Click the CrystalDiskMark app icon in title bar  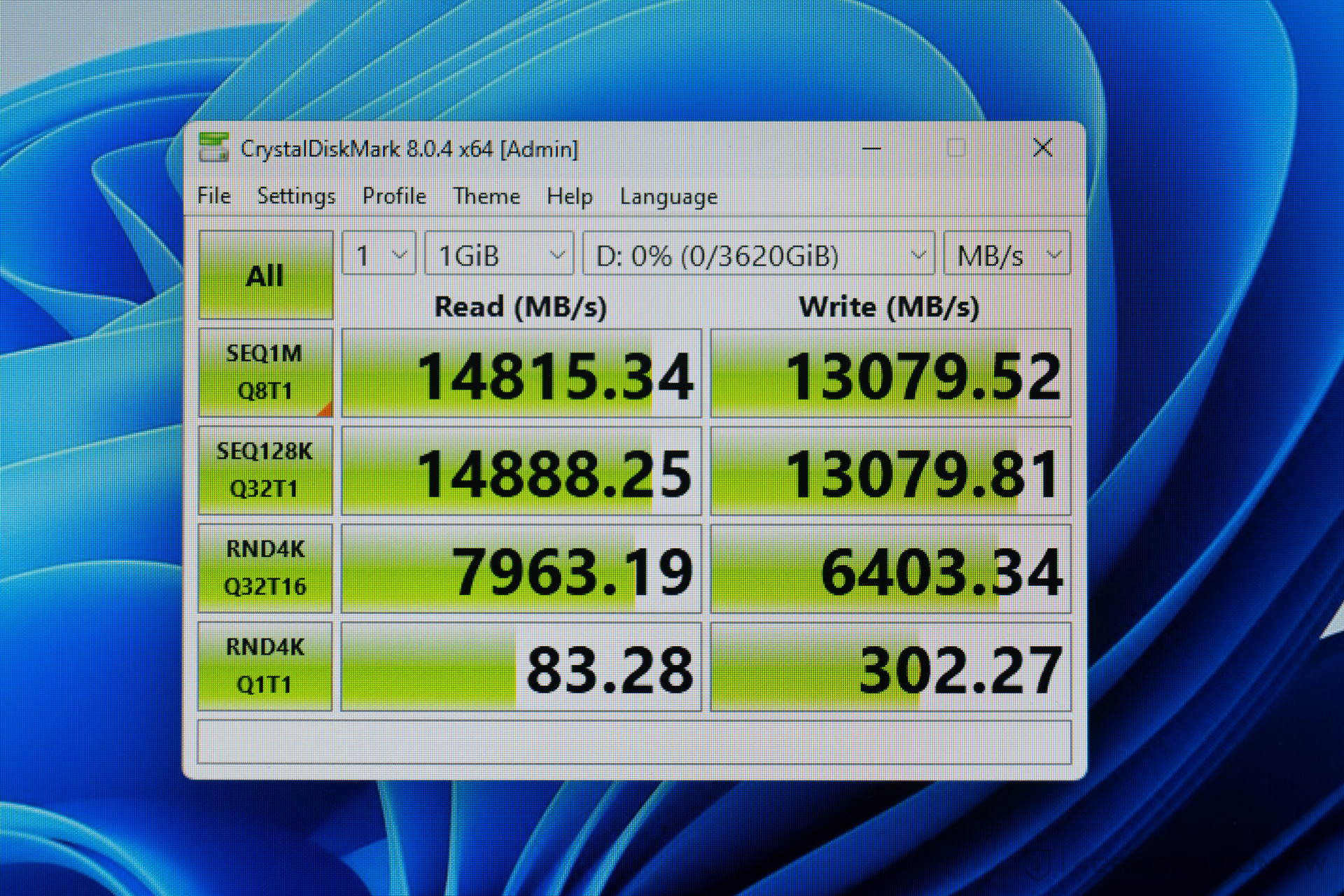click(213, 148)
